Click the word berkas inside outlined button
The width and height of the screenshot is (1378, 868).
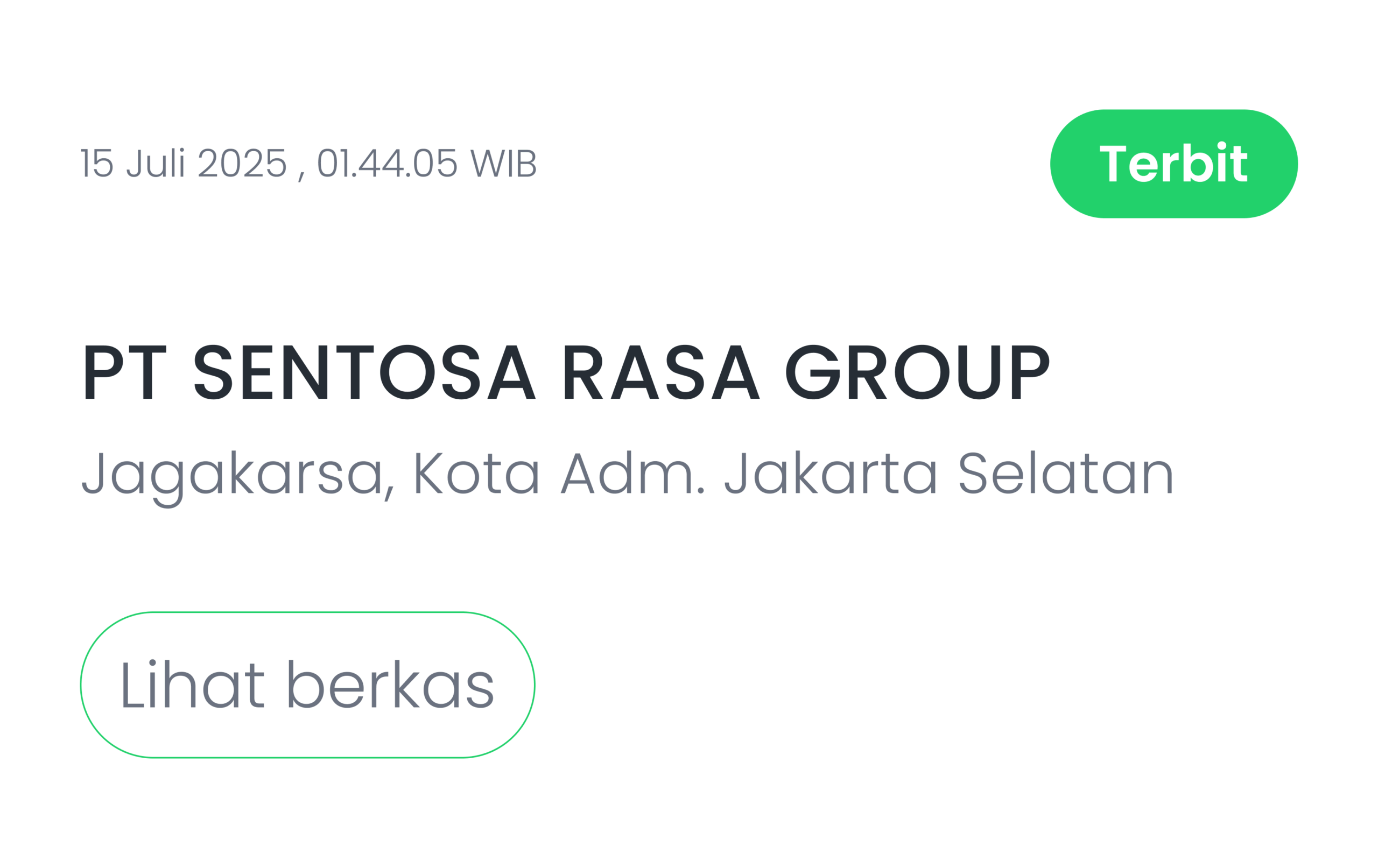(x=390, y=684)
